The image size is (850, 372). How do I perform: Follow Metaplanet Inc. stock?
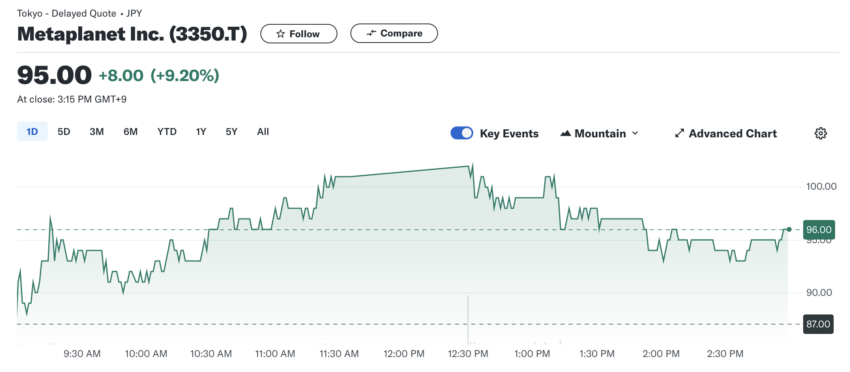tap(299, 34)
